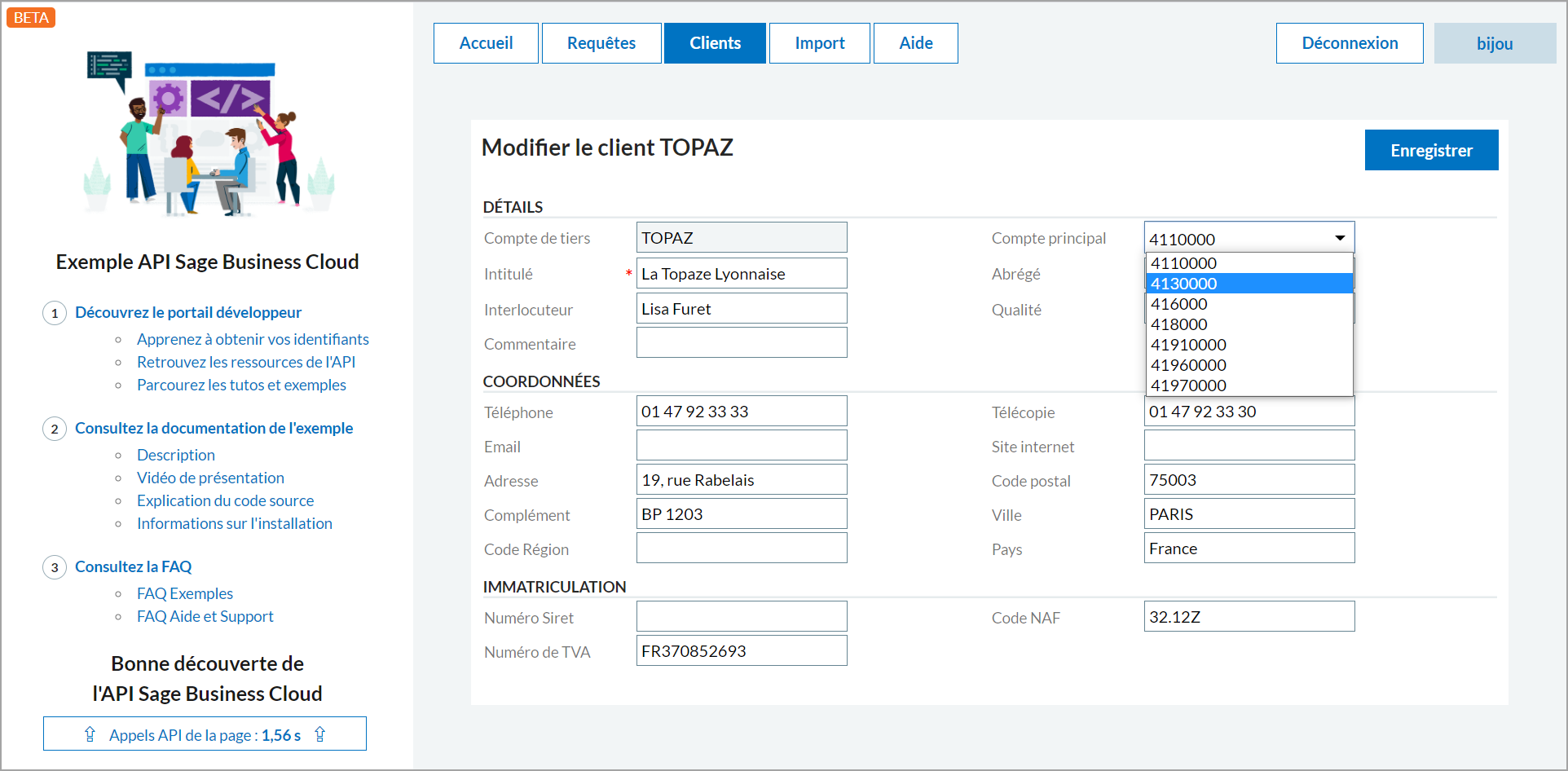The image size is (1568, 771).
Task: Open the Import tab
Action: click(x=820, y=43)
